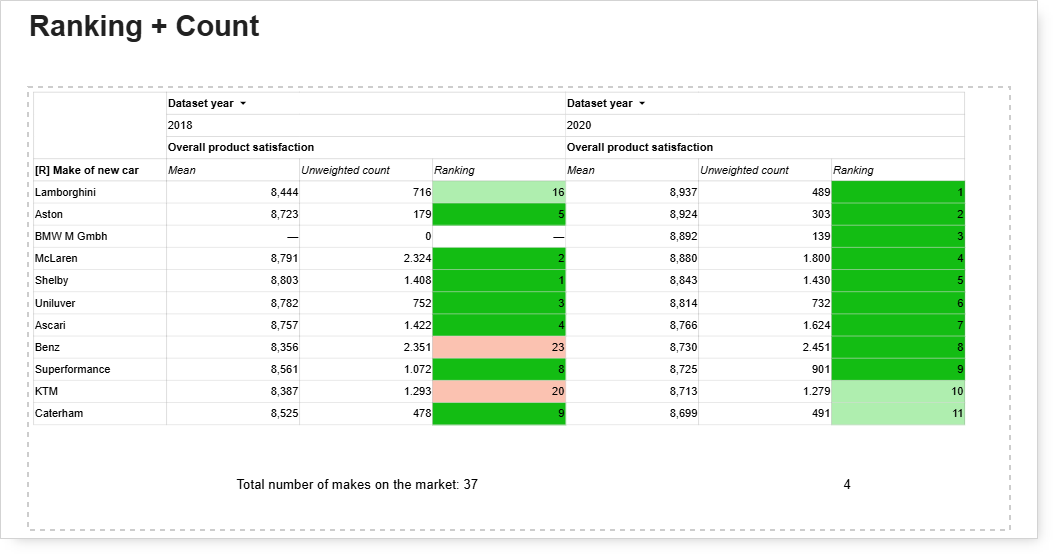This screenshot has width=1053, height=554.
Task: Click Lamborghini's 2018 ranking cell 16
Action: (x=499, y=192)
